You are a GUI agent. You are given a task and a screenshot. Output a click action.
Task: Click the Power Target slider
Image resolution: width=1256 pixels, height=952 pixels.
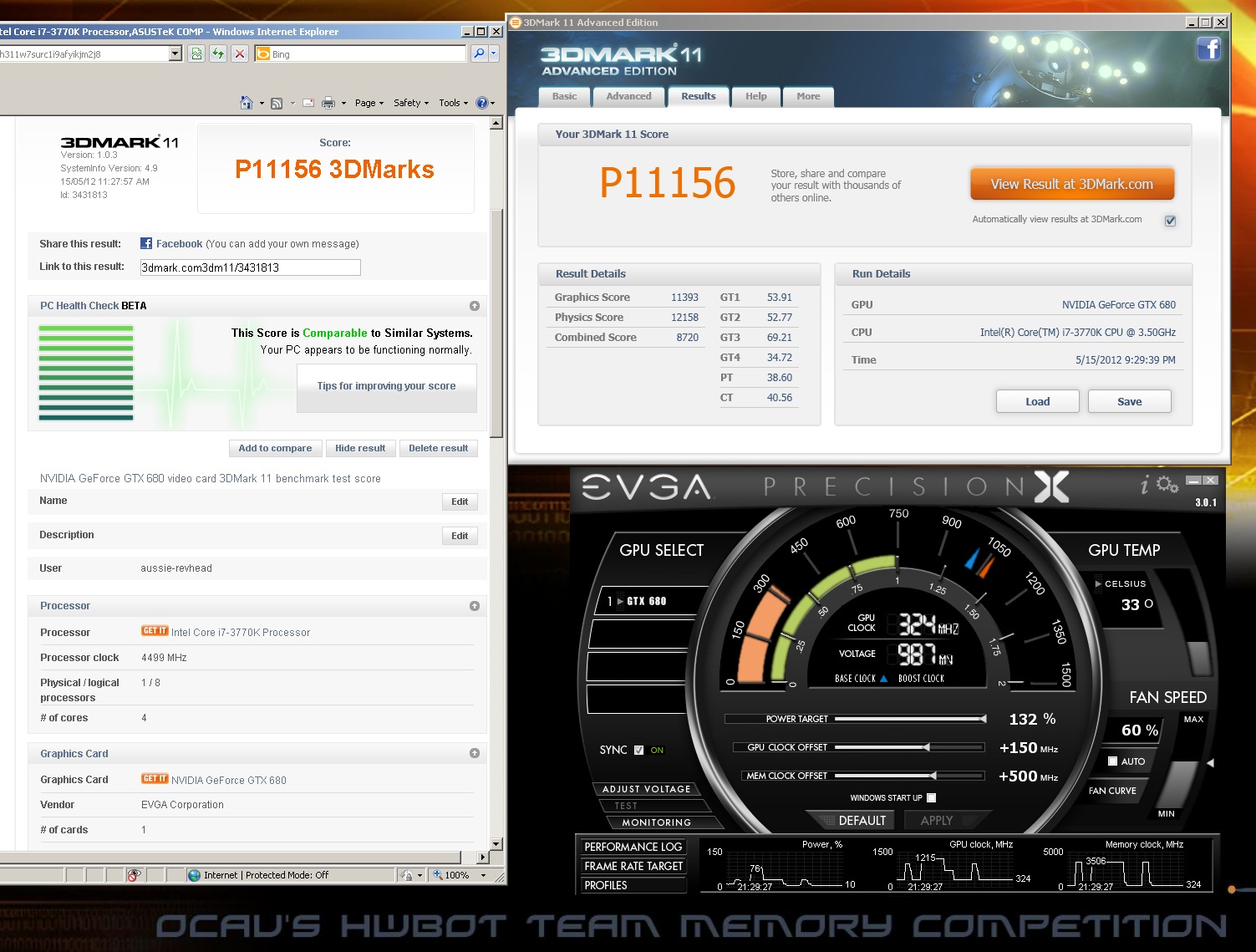coord(910,719)
